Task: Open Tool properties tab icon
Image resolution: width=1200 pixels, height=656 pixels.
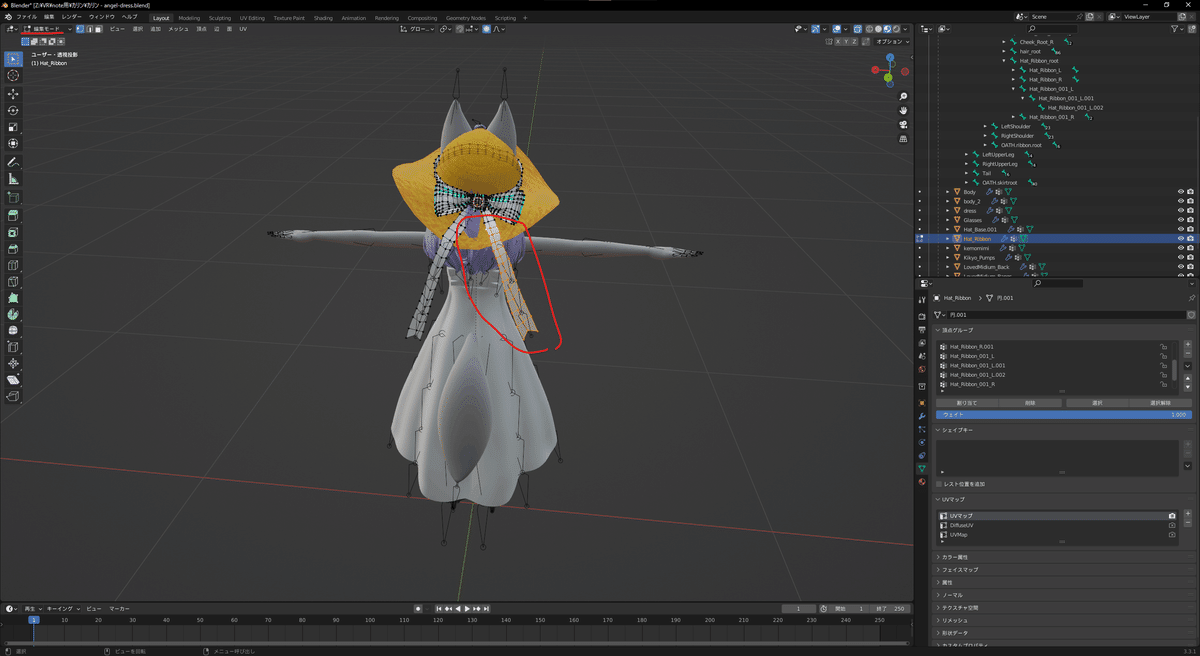Action: (922, 299)
